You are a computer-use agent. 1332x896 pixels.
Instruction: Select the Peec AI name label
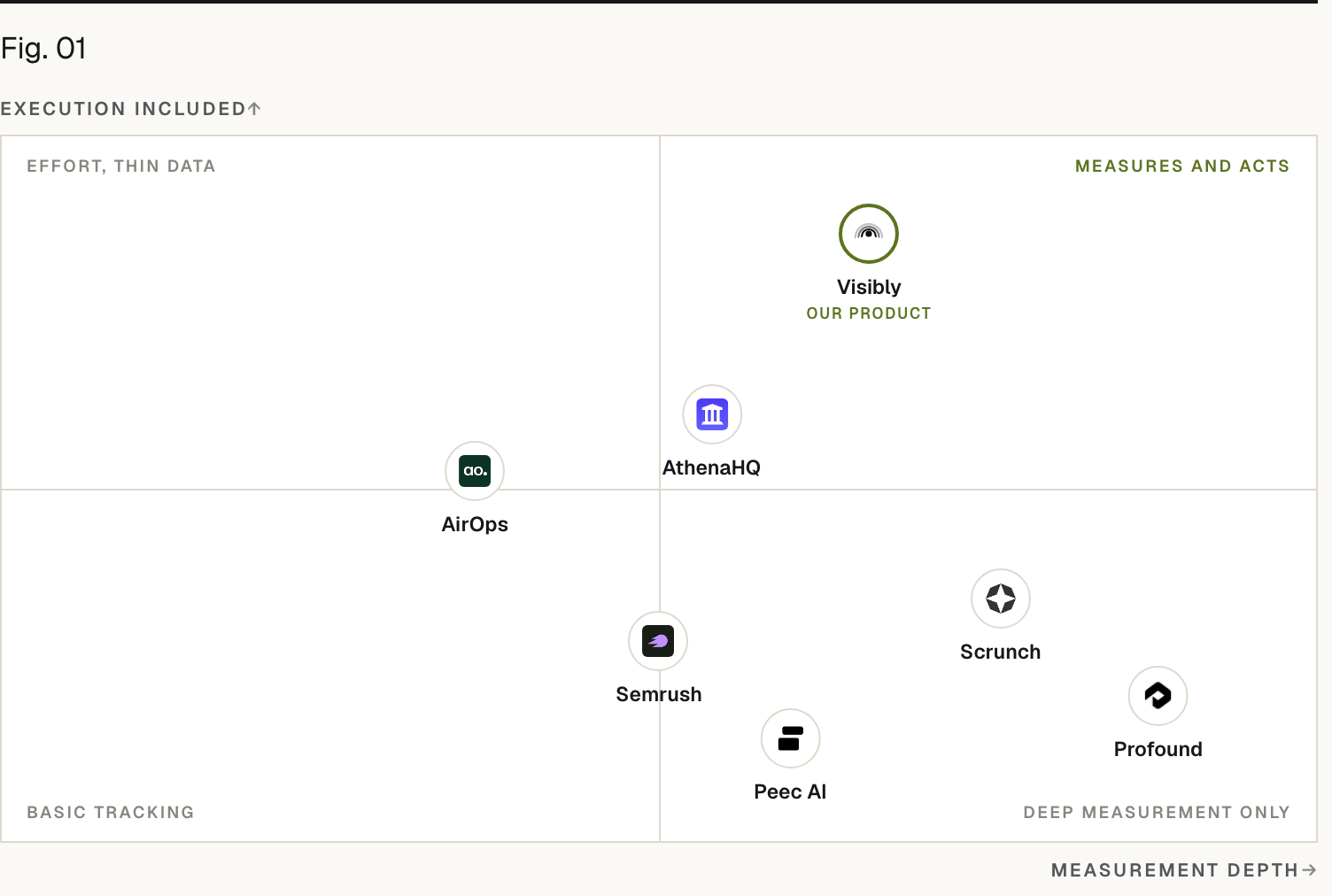click(790, 792)
